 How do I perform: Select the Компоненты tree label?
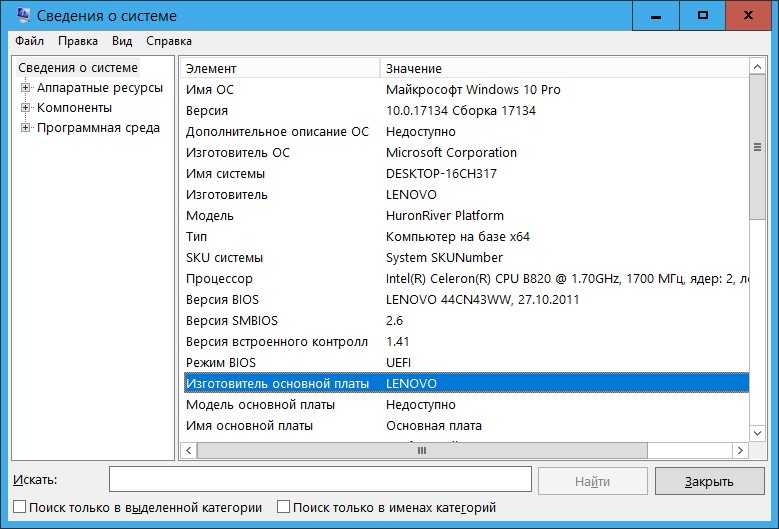click(x=75, y=108)
